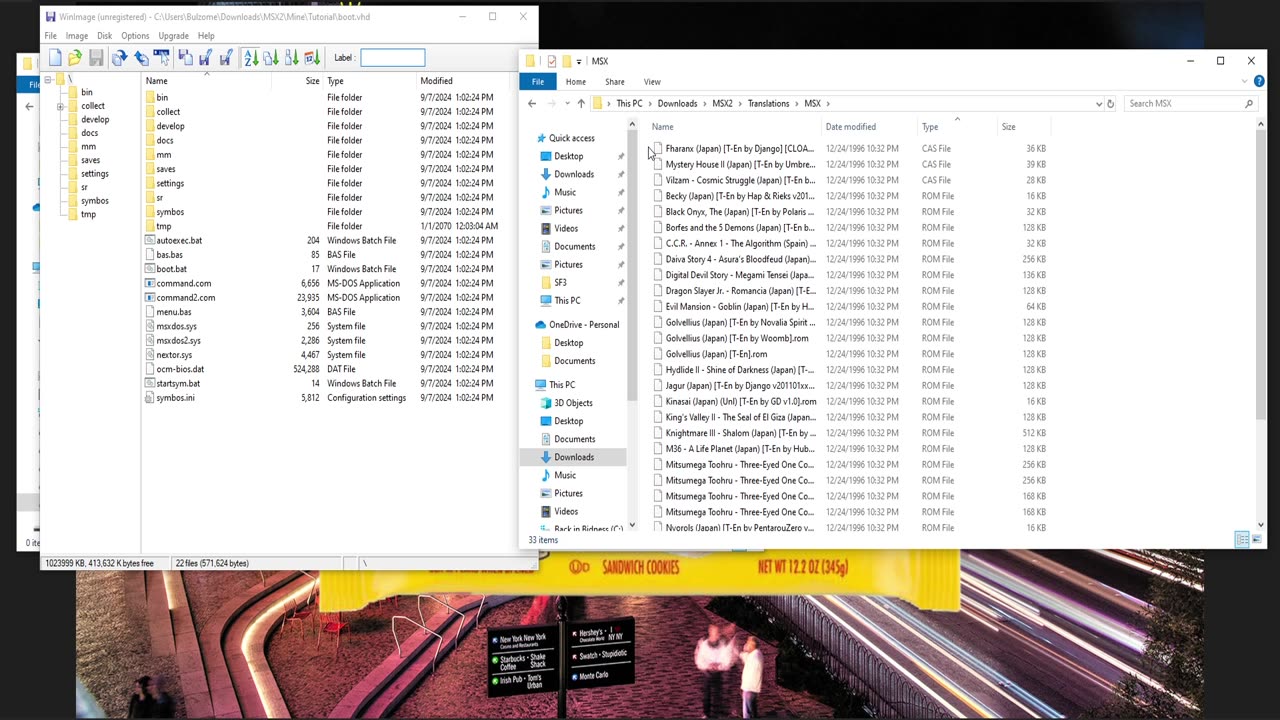Click the toolbar icon with pointer cursor in WinImage
This screenshot has width=1280, height=720.
(162, 58)
